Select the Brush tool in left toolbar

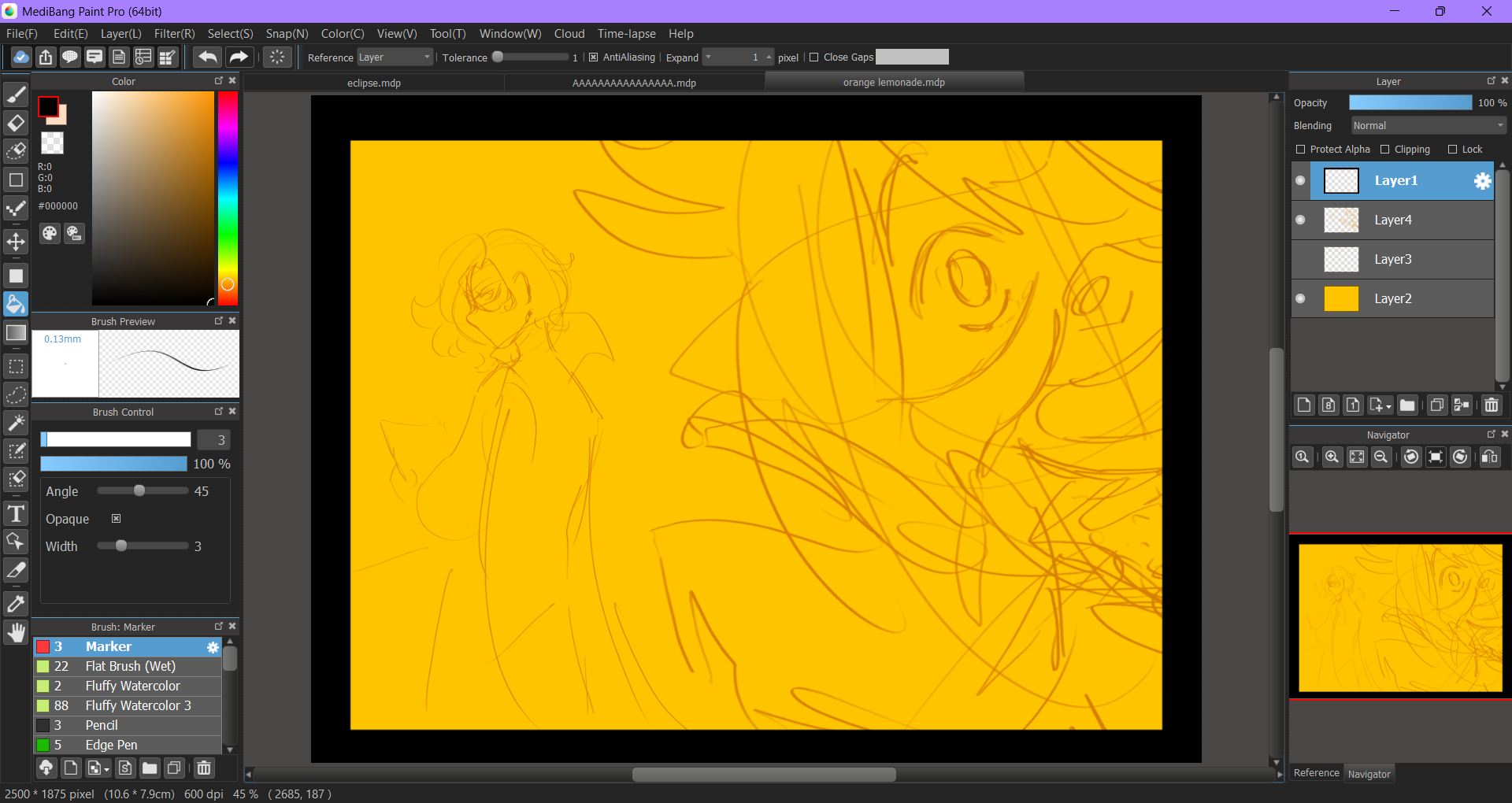16,95
